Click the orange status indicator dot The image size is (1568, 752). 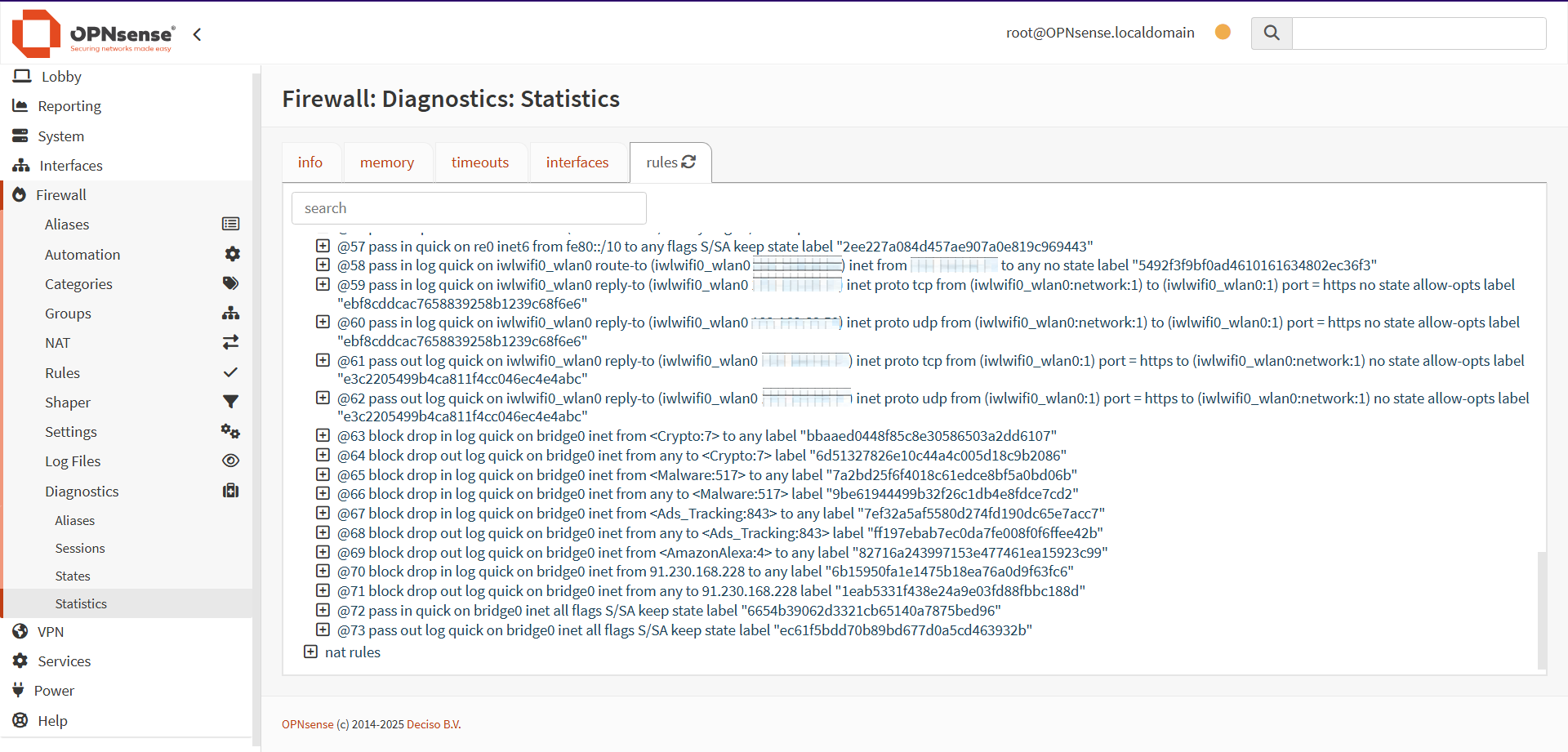pyautogui.click(x=1223, y=32)
